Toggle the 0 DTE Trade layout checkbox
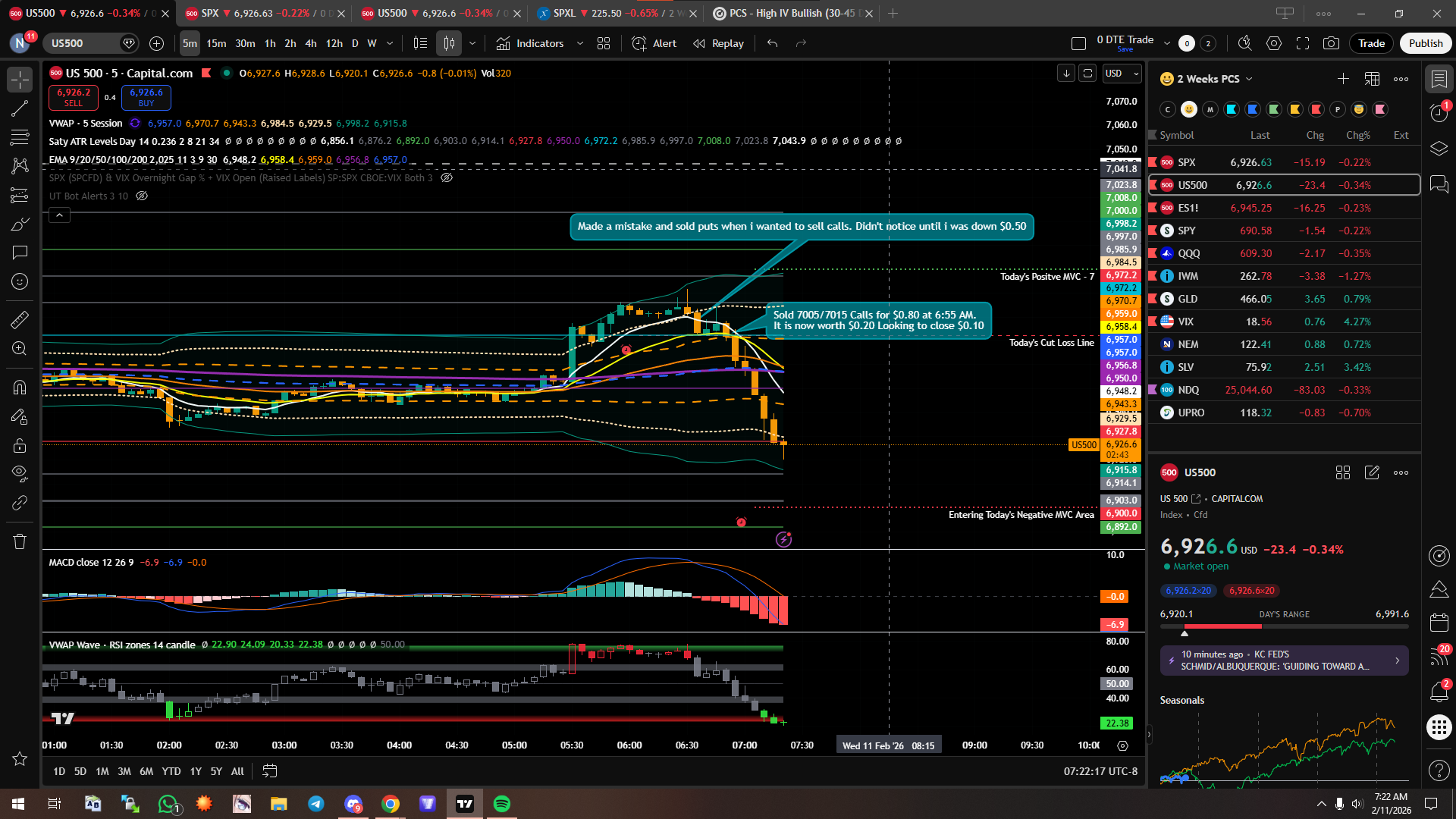 coord(1078,43)
